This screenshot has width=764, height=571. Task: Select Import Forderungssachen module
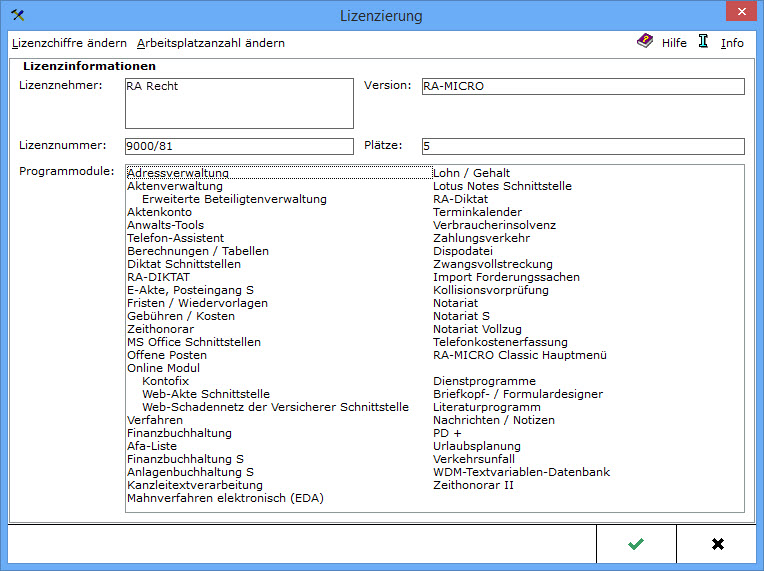point(506,277)
